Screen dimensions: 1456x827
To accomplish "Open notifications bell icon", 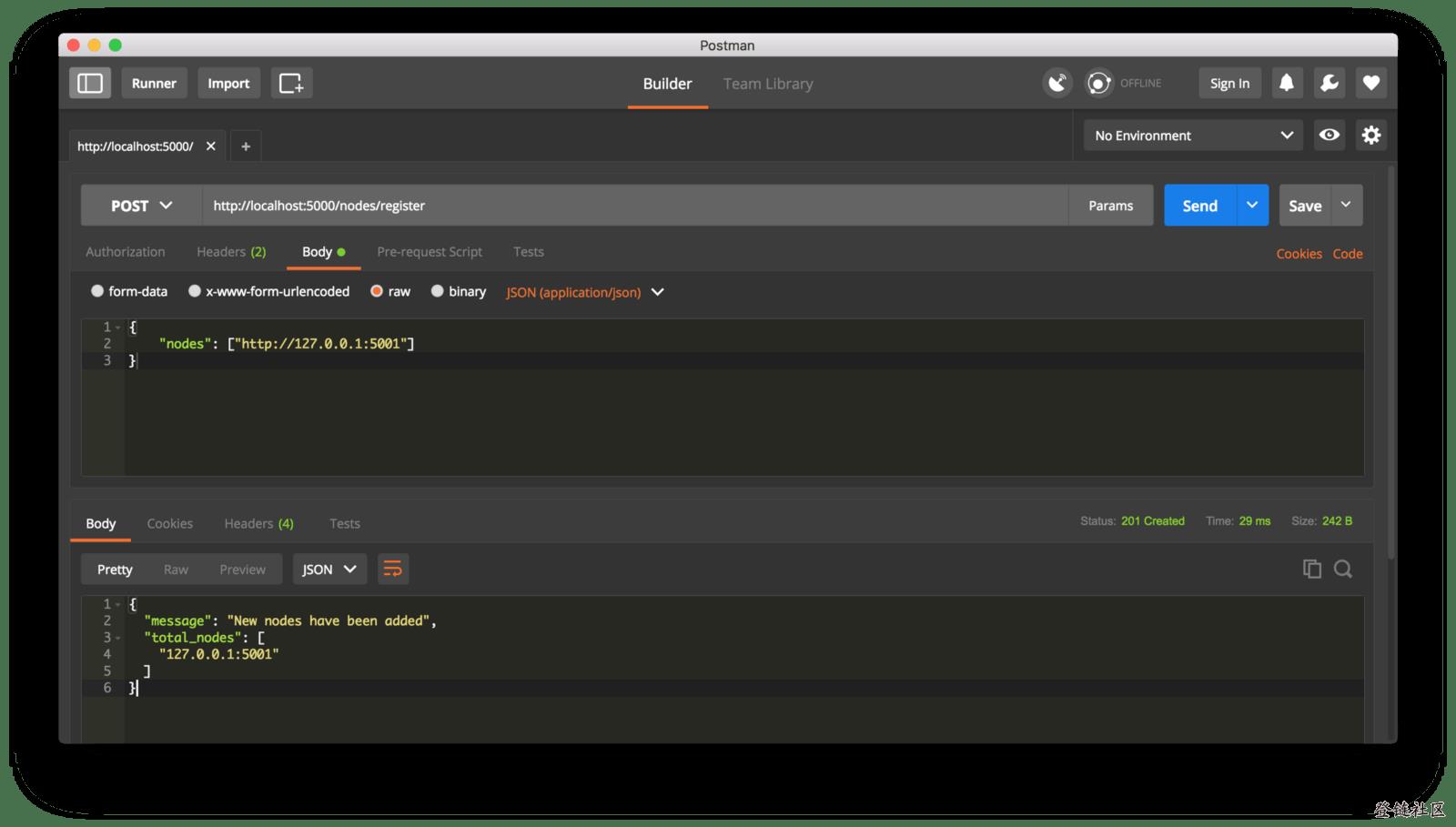I will [1286, 83].
